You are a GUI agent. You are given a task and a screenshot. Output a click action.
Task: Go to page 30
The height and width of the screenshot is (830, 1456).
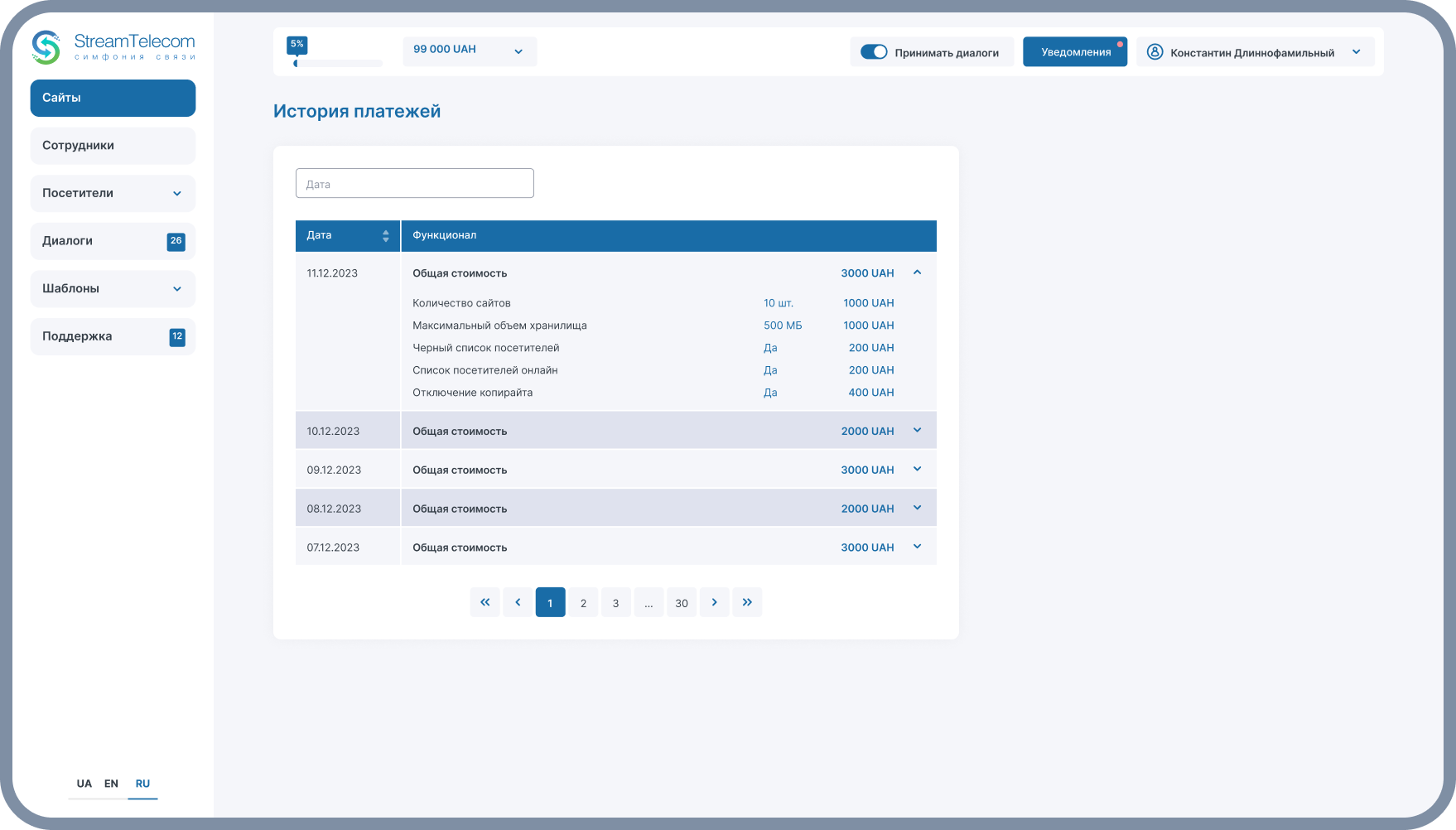[681, 603]
